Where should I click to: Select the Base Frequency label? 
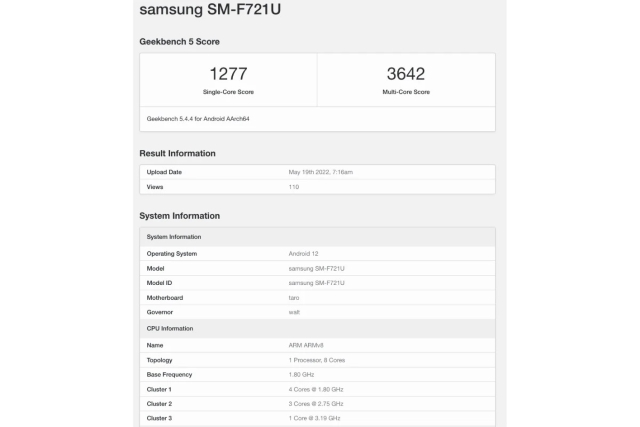pyautogui.click(x=169, y=375)
